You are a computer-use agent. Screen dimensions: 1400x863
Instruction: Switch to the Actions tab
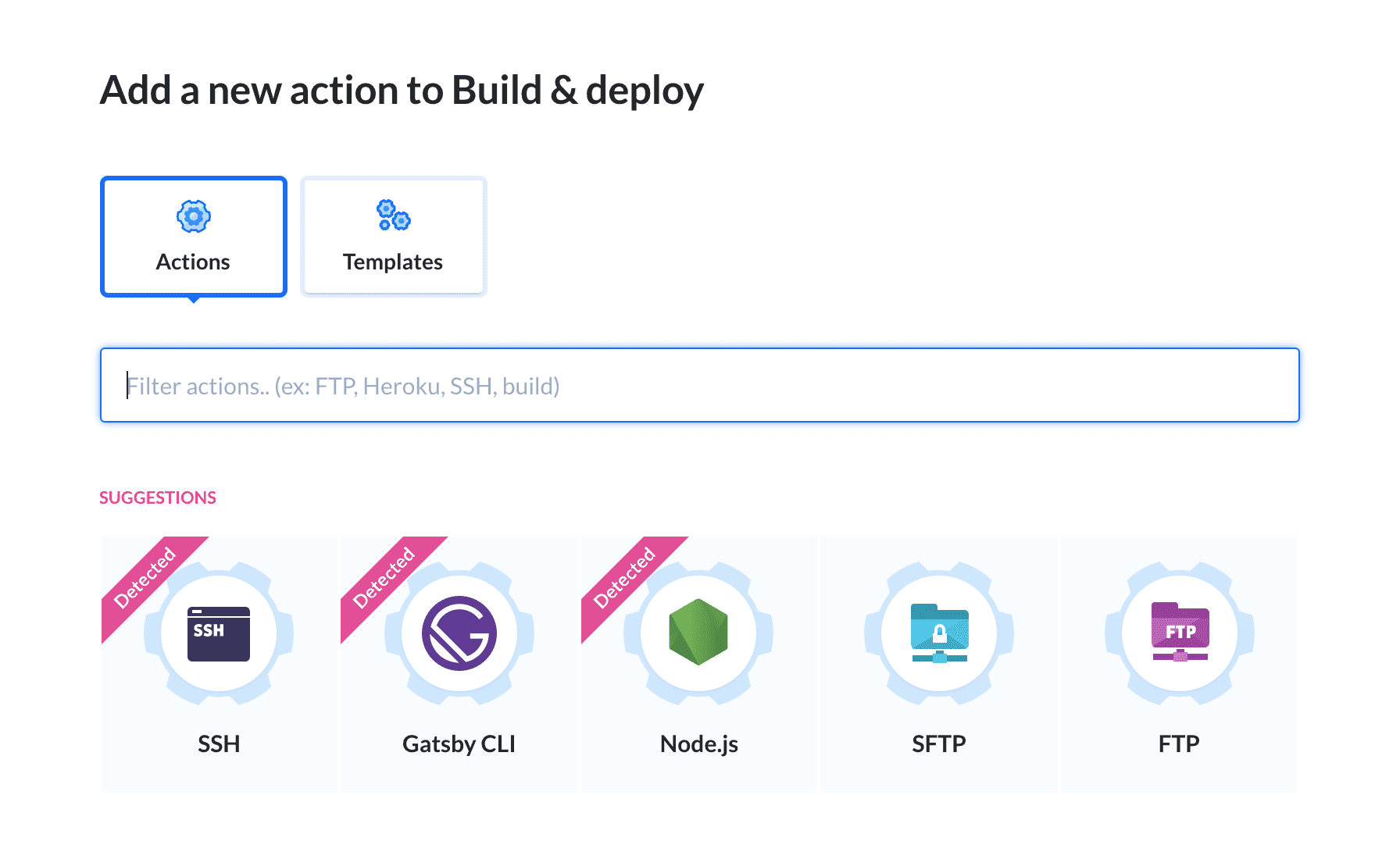(x=194, y=237)
